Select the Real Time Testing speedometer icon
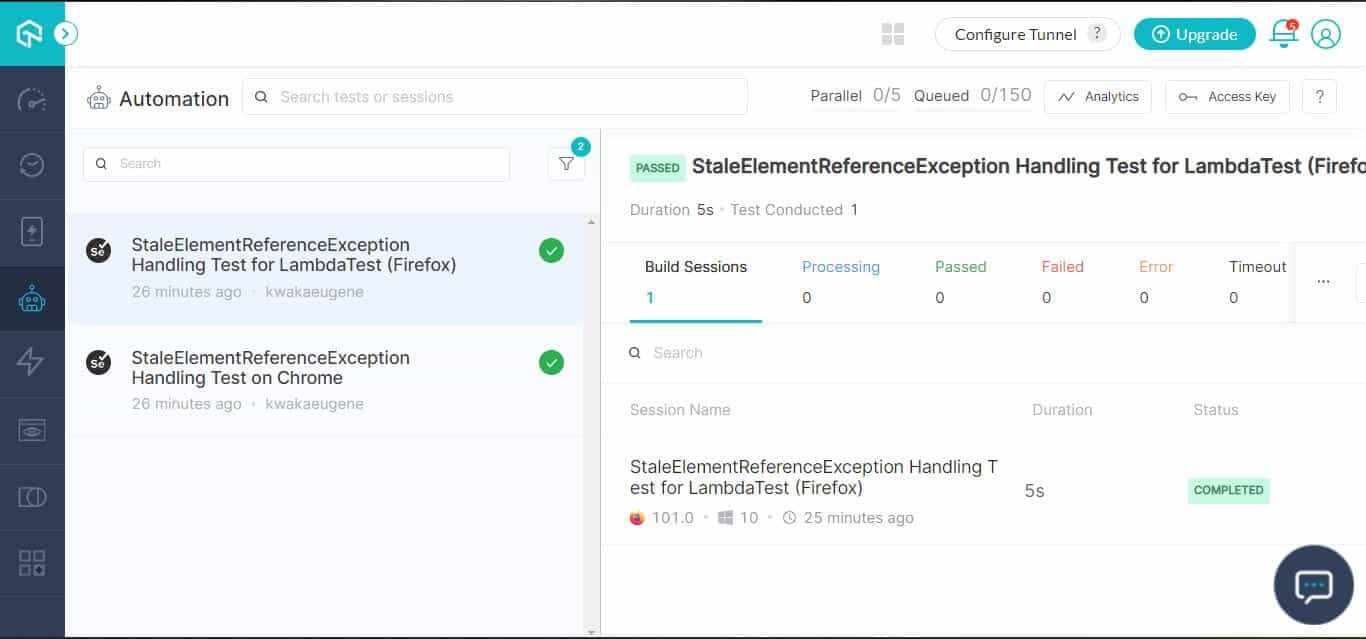This screenshot has height=639, width=1366. click(x=31, y=99)
